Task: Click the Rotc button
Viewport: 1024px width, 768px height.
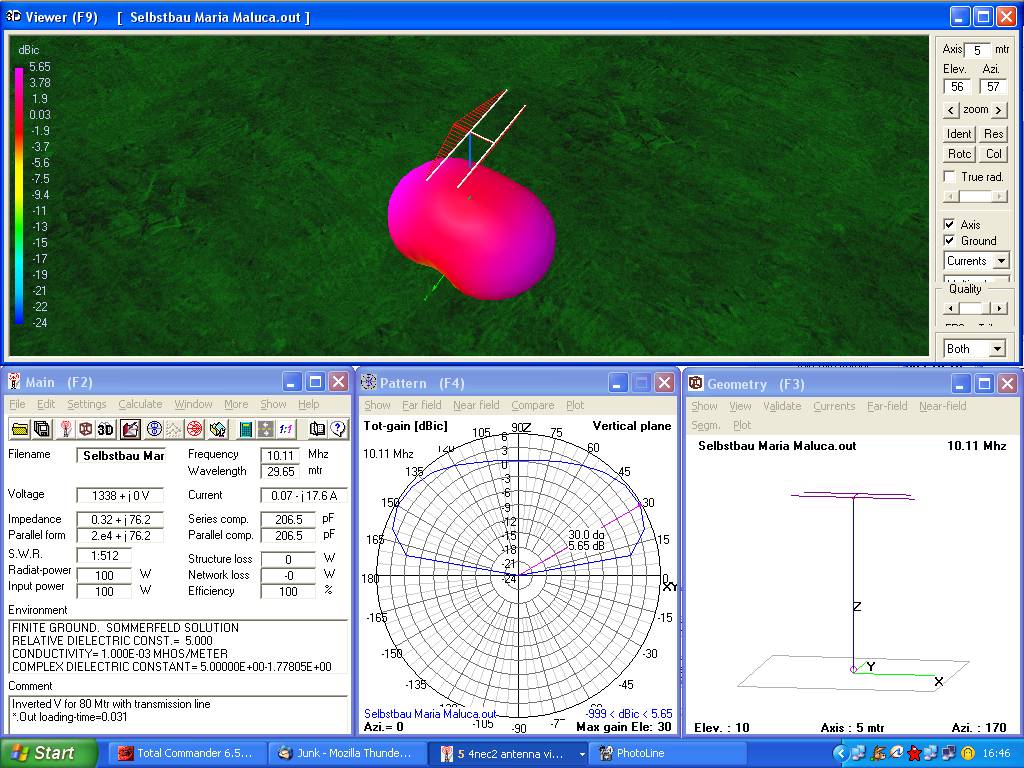Action: 959,154
